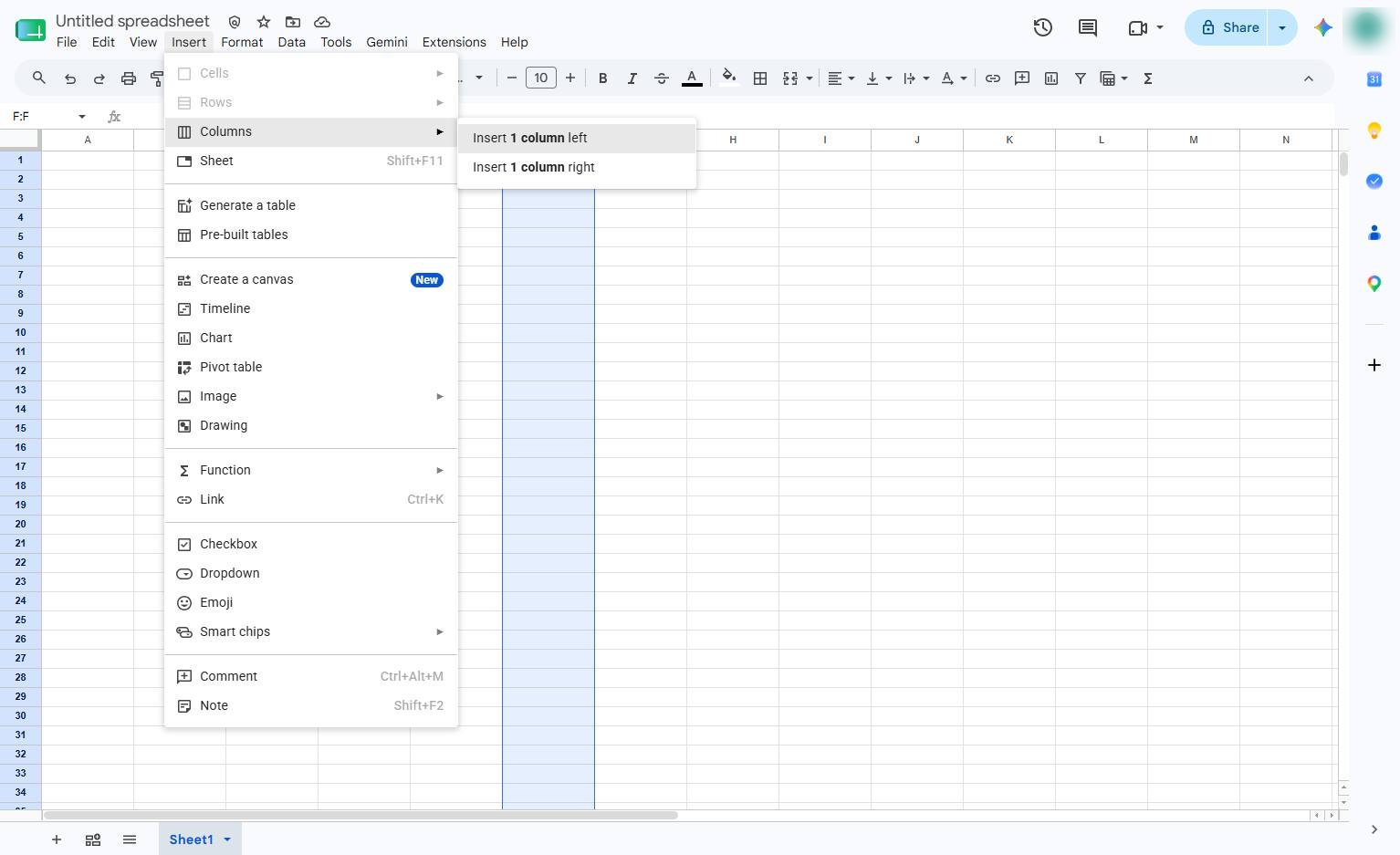Toggle italic formatting
Image resolution: width=1400 pixels, height=855 pixels.
(x=632, y=78)
